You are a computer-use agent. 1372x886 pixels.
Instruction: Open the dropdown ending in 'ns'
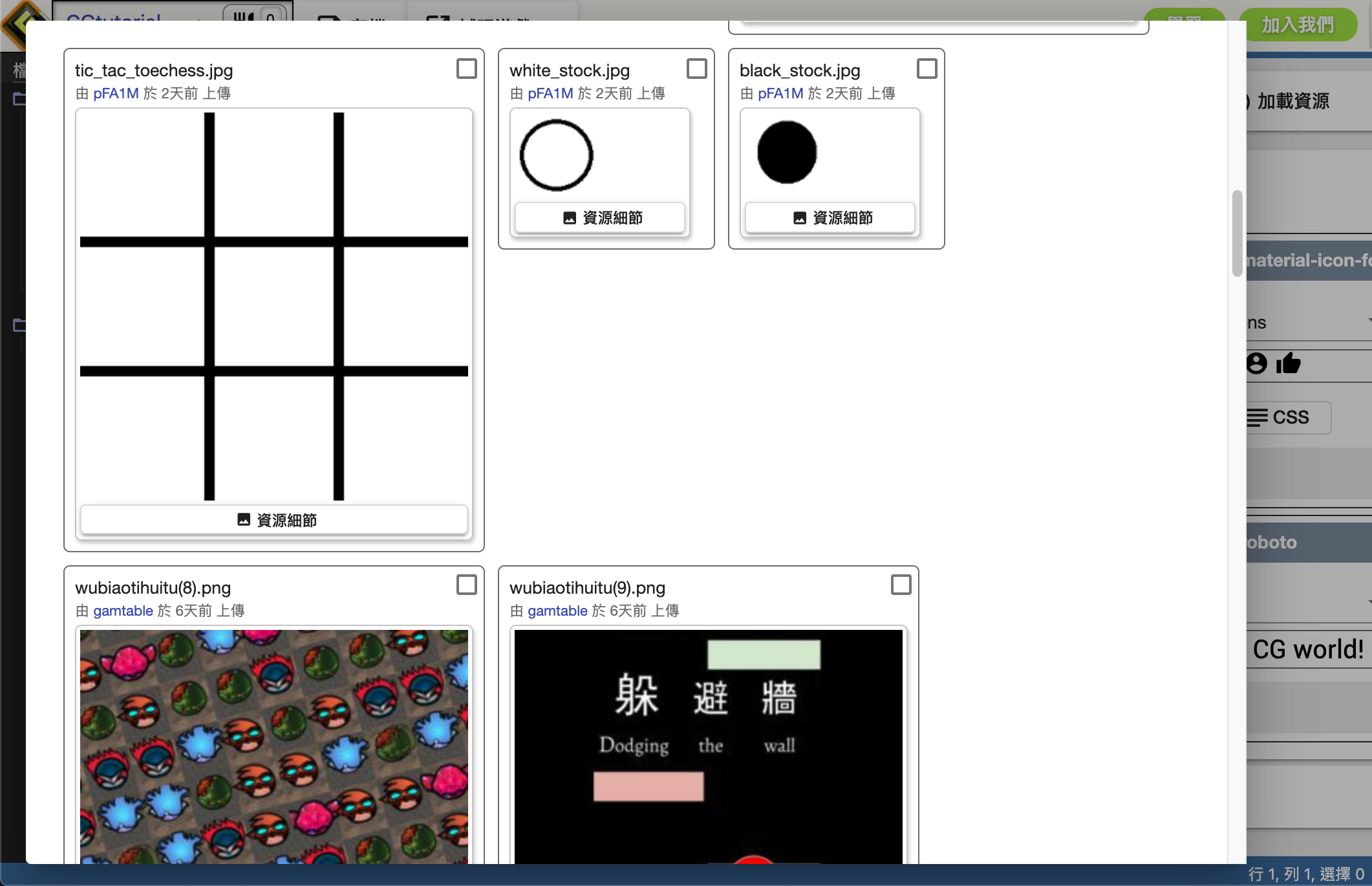(1306, 322)
